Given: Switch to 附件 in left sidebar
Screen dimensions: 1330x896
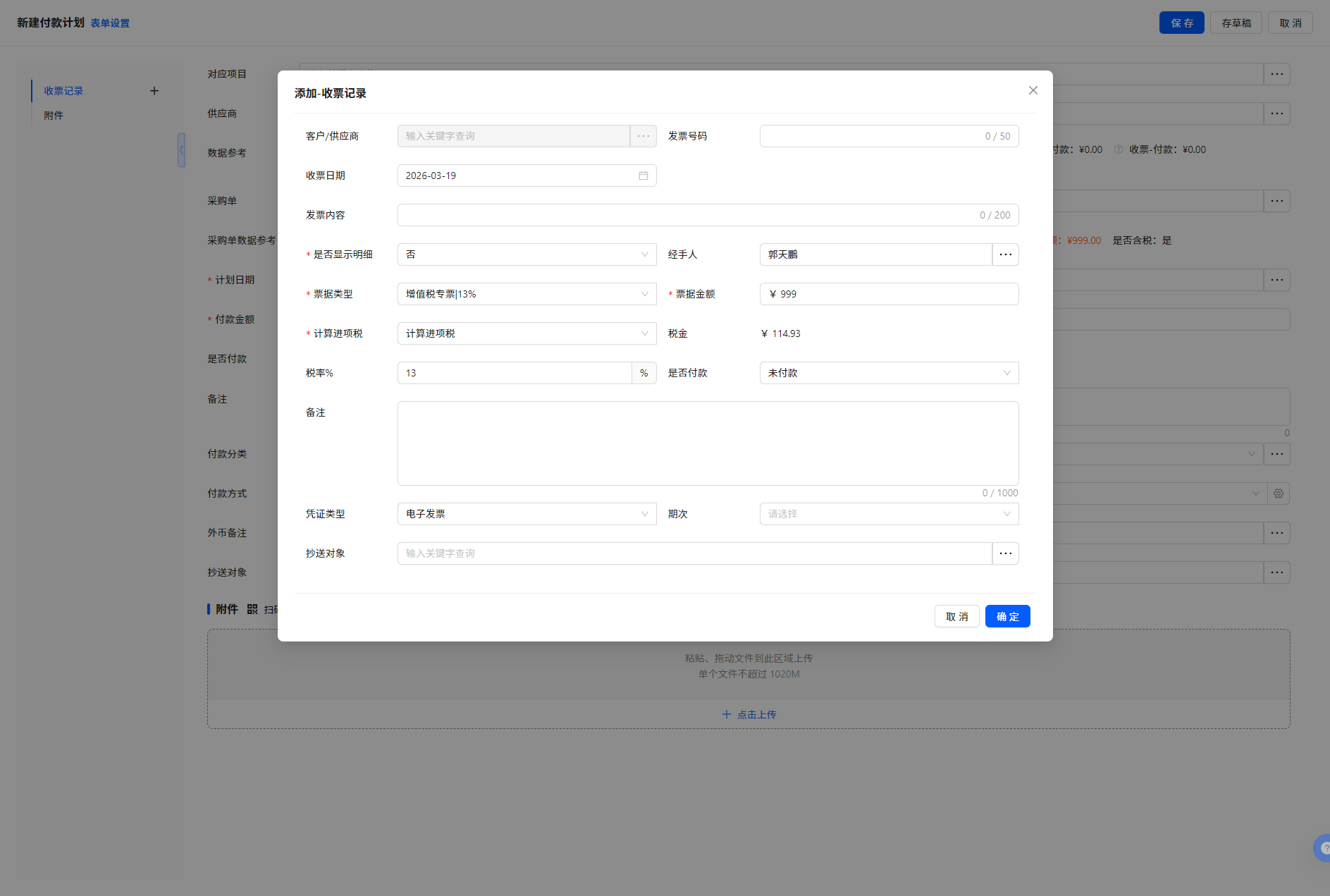Looking at the screenshot, I should click(54, 116).
